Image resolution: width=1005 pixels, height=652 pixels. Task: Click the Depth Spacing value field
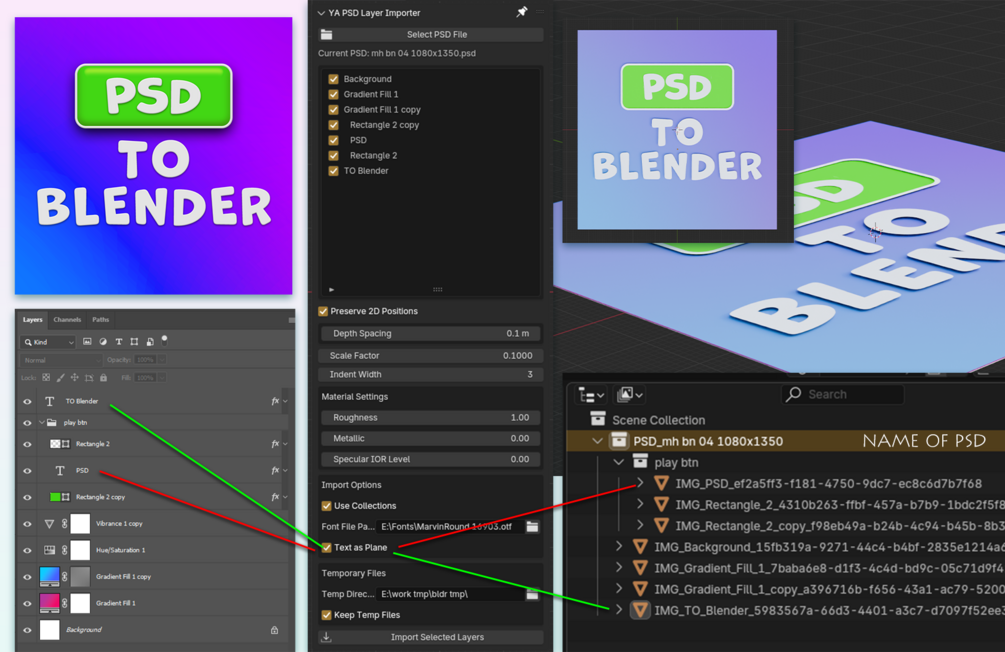[431, 333]
